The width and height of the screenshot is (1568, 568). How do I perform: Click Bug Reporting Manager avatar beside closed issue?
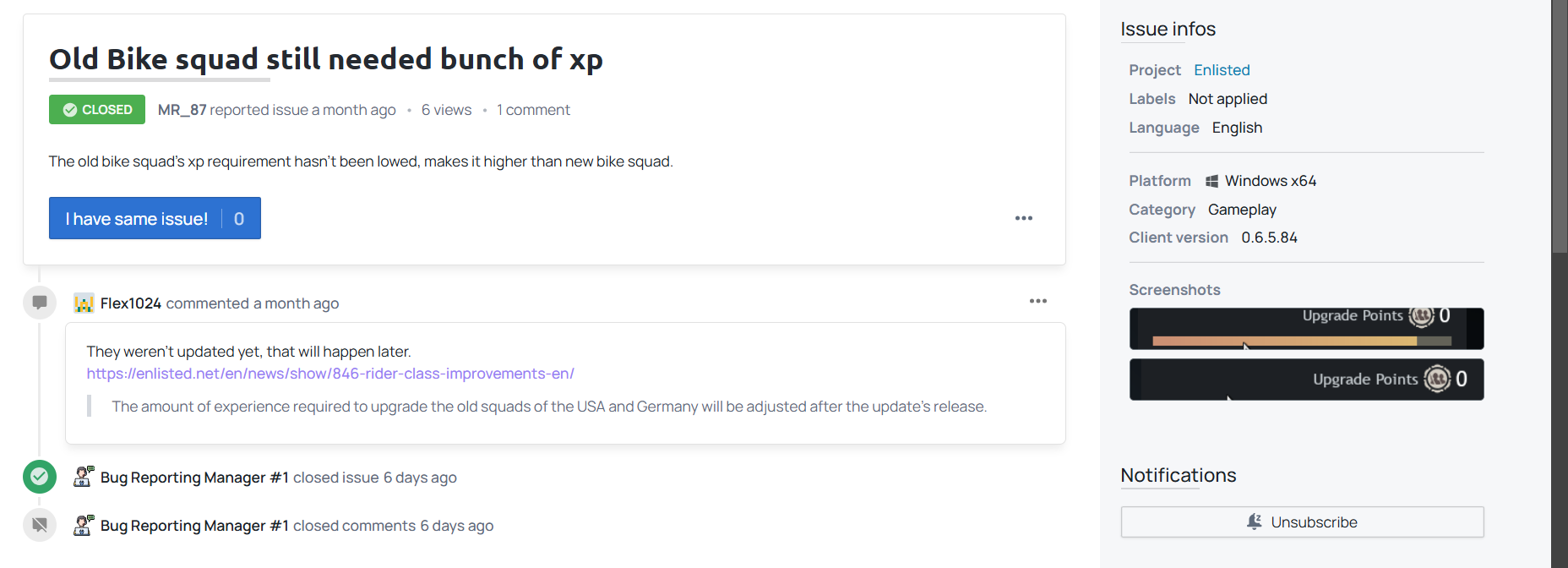click(84, 477)
